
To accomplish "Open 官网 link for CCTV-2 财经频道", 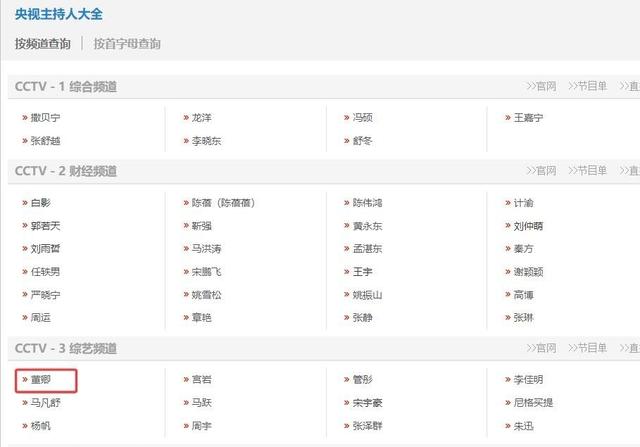I will [541, 170].
